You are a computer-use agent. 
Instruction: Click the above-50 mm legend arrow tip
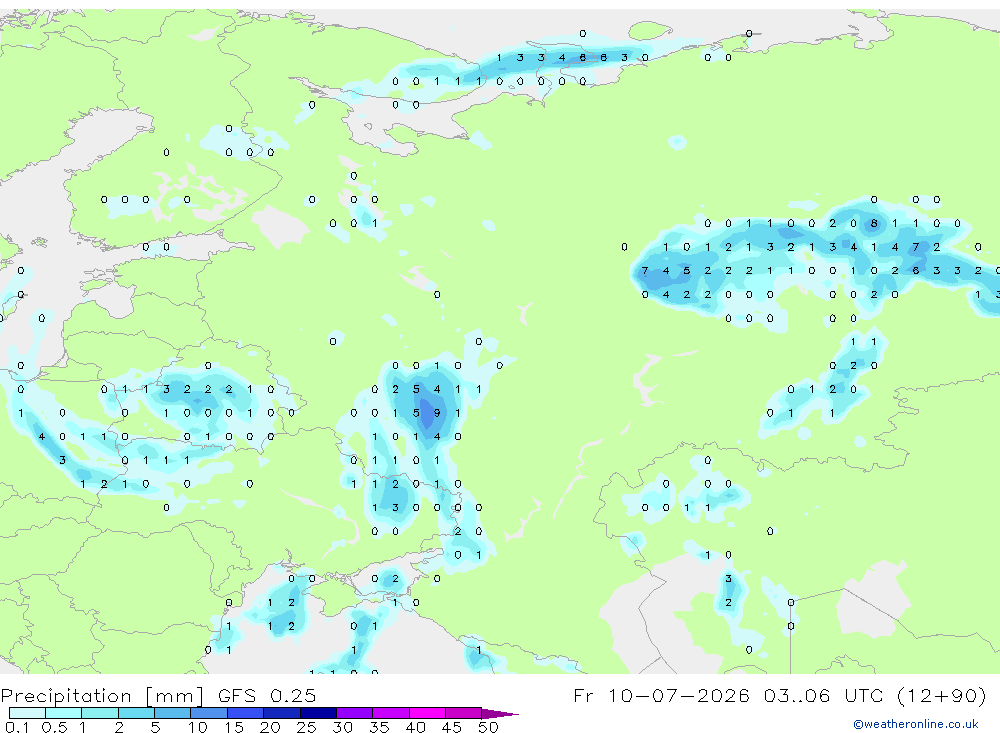[x=501, y=713]
